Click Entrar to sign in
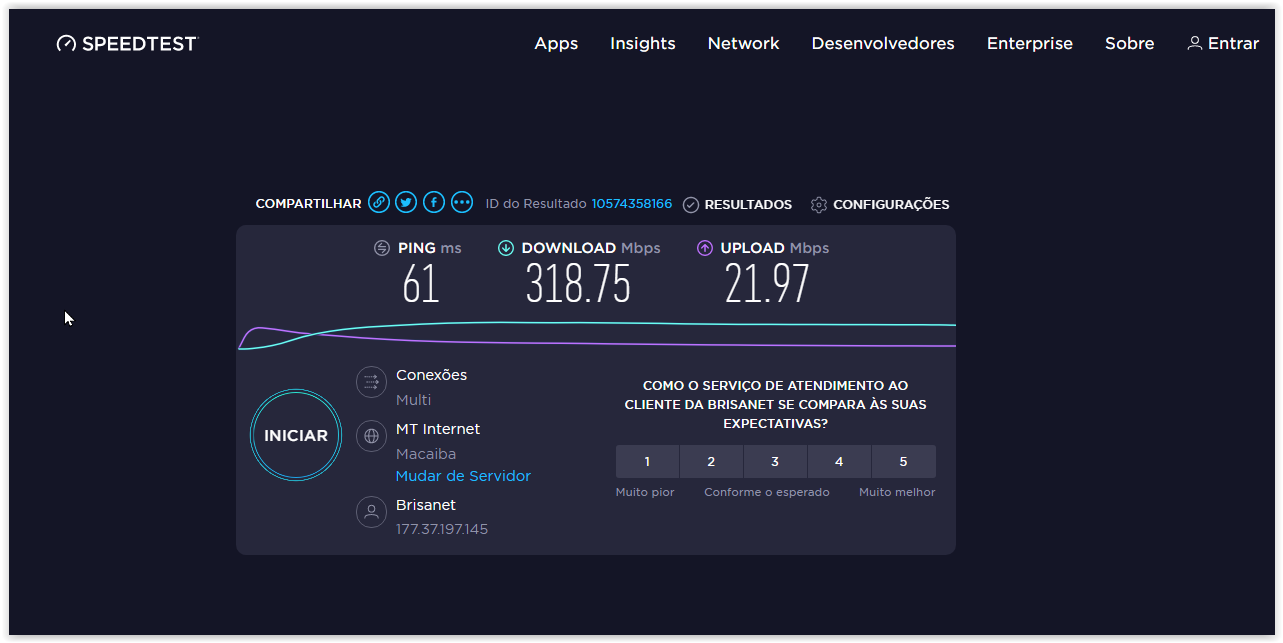Image resolution: width=1283 pixels, height=643 pixels. click(1233, 43)
